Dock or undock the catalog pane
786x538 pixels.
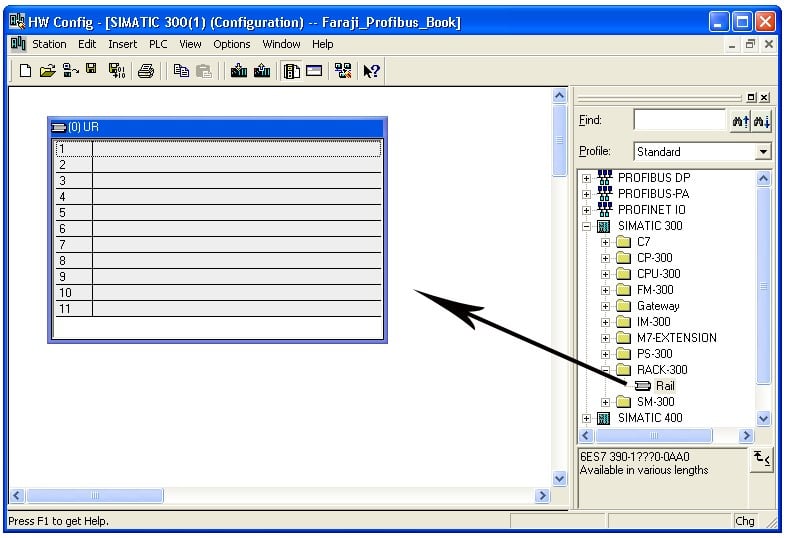click(751, 97)
